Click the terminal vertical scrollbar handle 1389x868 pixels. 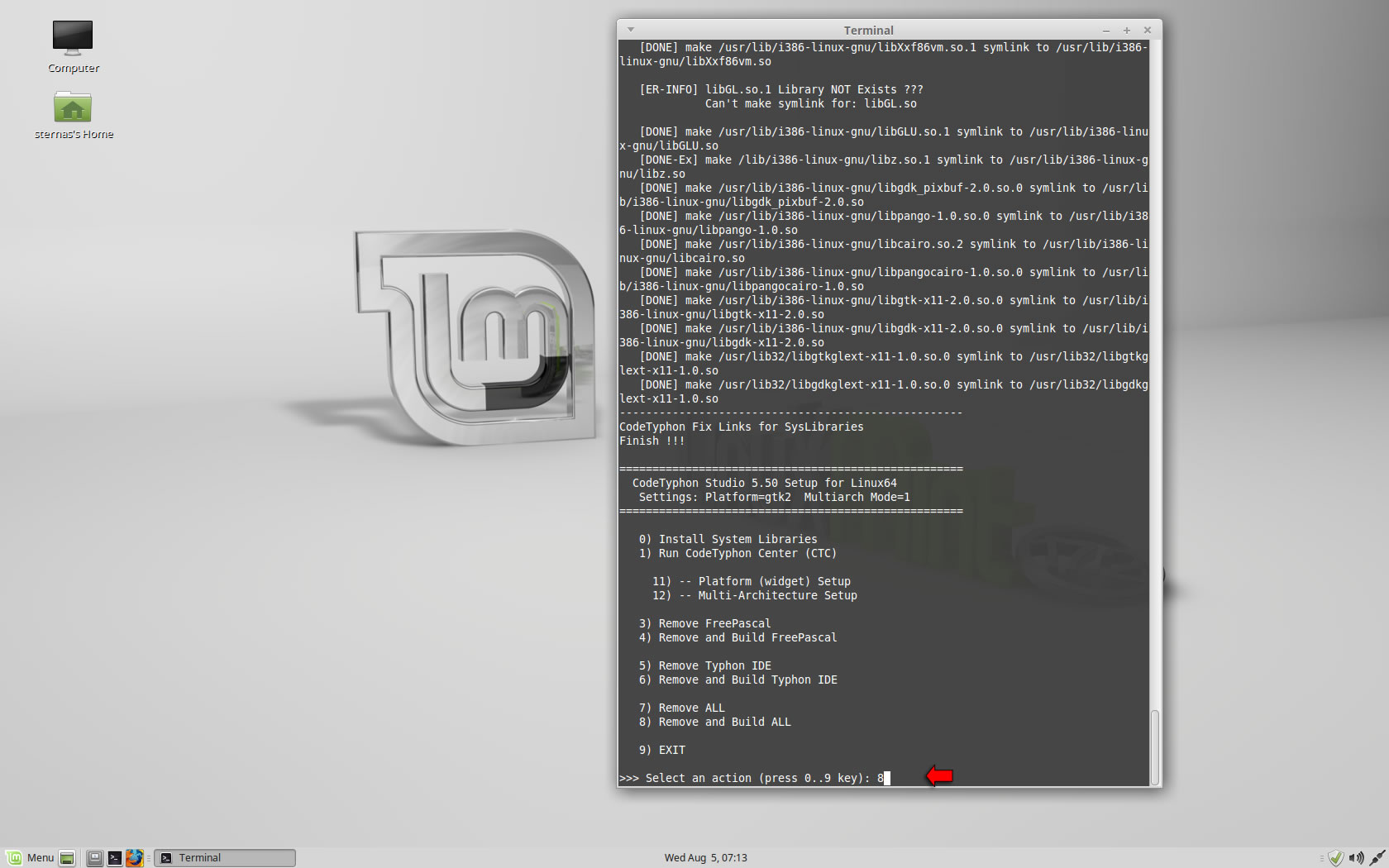(x=1154, y=747)
